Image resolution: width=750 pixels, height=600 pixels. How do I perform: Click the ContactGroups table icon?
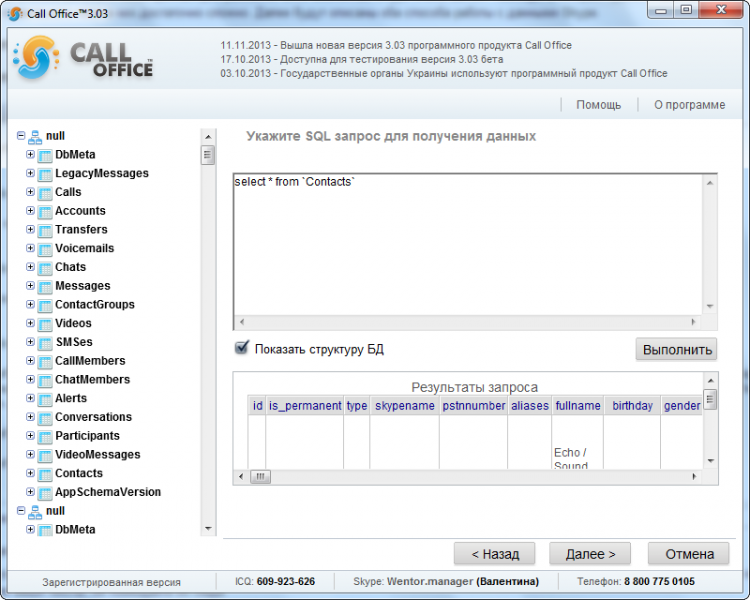point(44,305)
